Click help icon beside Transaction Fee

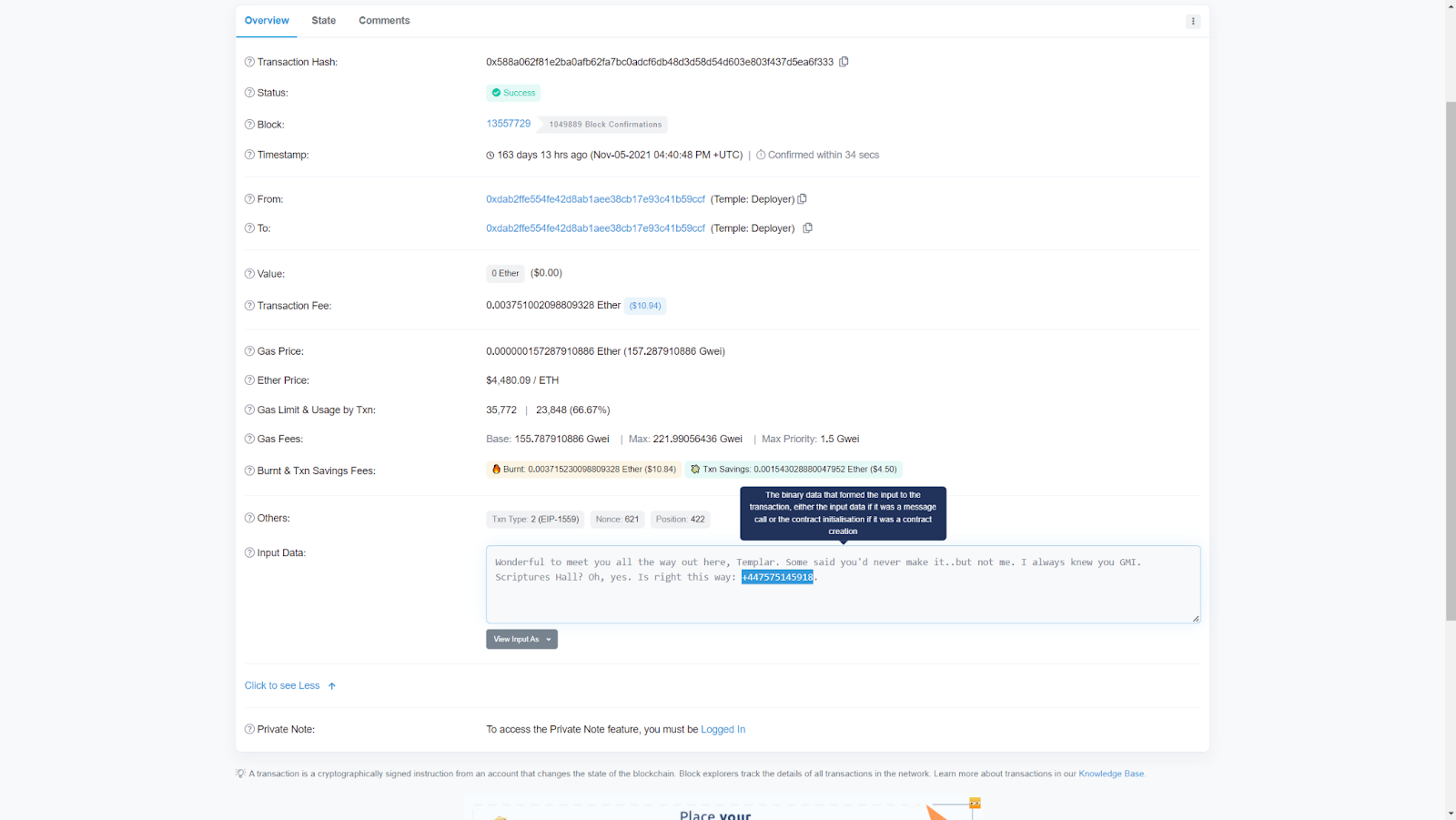coord(249,306)
